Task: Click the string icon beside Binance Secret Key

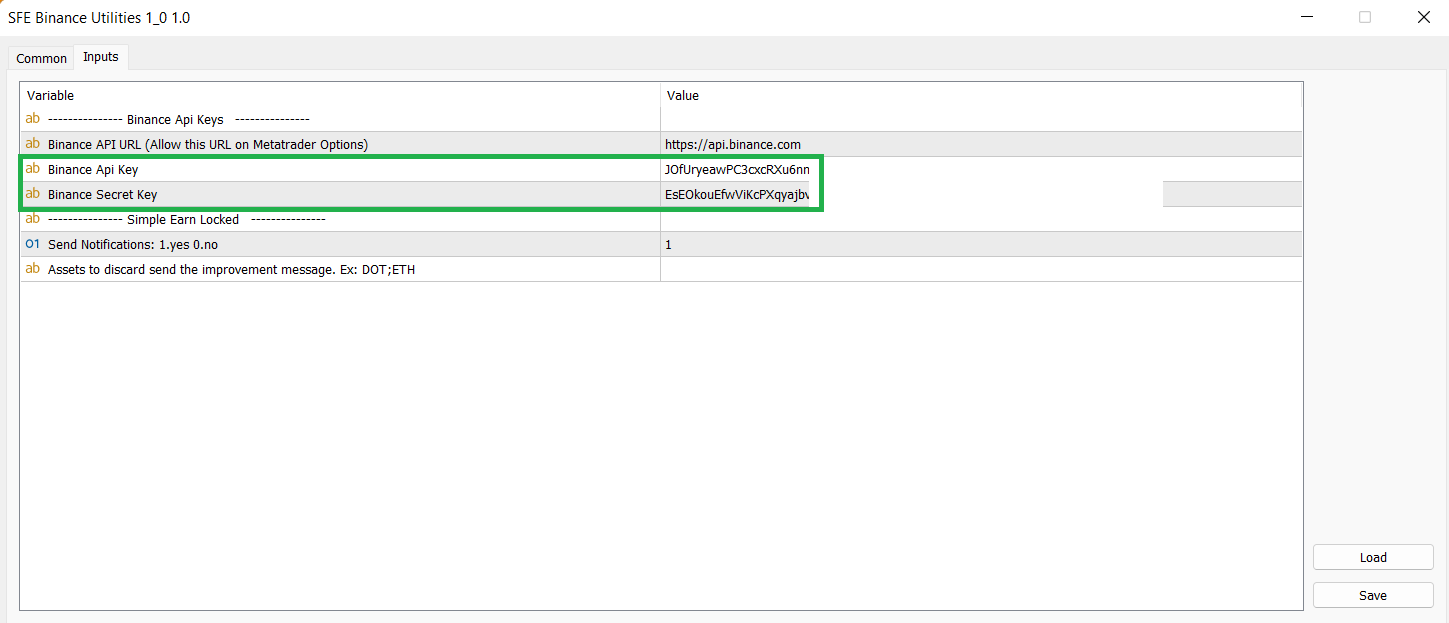Action: click(33, 194)
